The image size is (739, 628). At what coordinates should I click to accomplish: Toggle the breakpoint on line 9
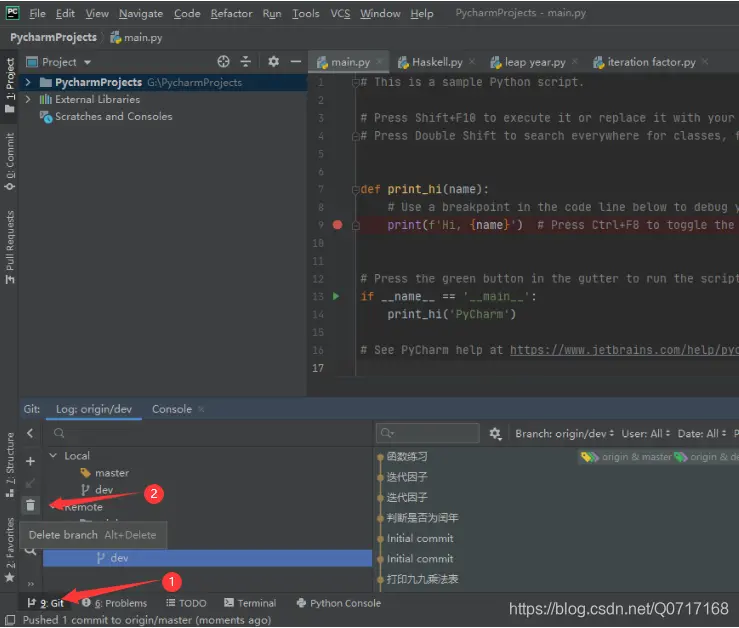pos(337,225)
